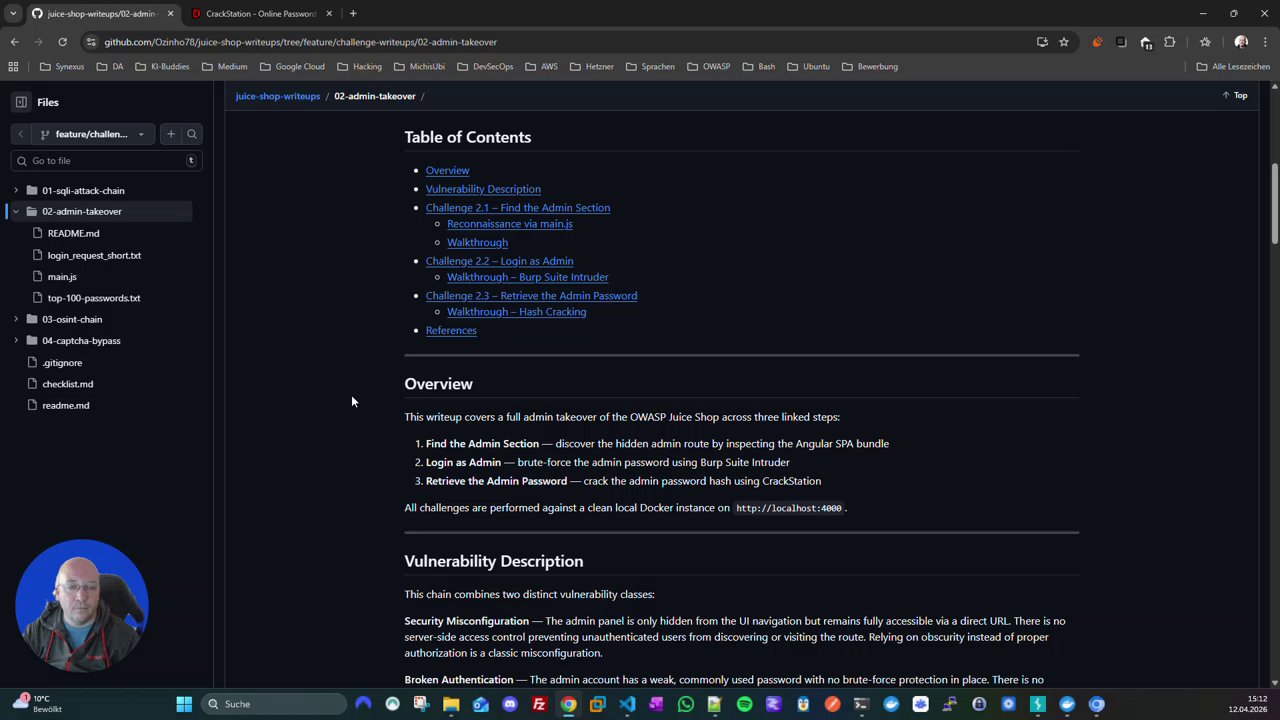Open the root readme.md file
1280x720 pixels.
pos(65,406)
